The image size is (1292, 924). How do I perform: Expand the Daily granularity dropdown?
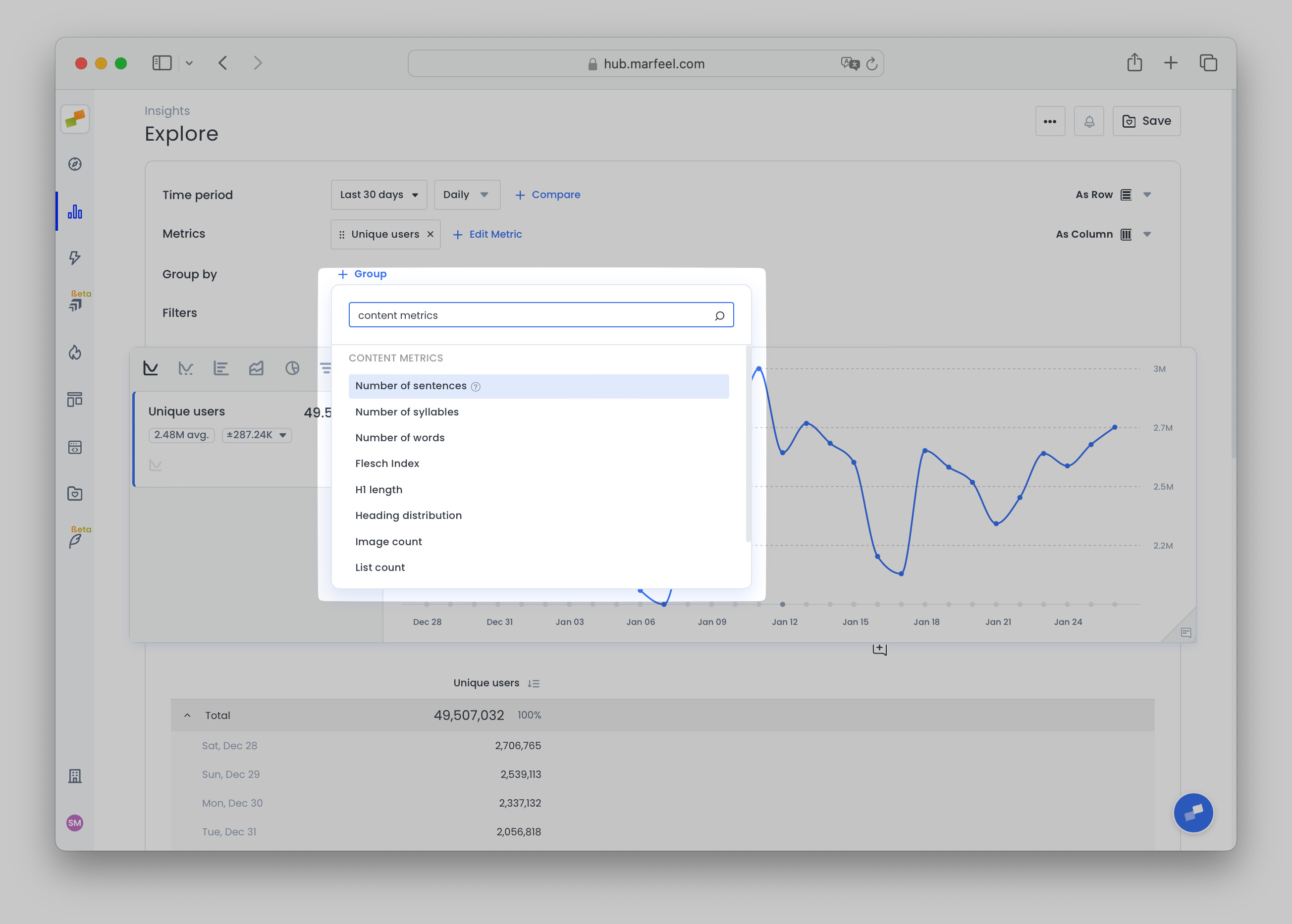point(466,195)
